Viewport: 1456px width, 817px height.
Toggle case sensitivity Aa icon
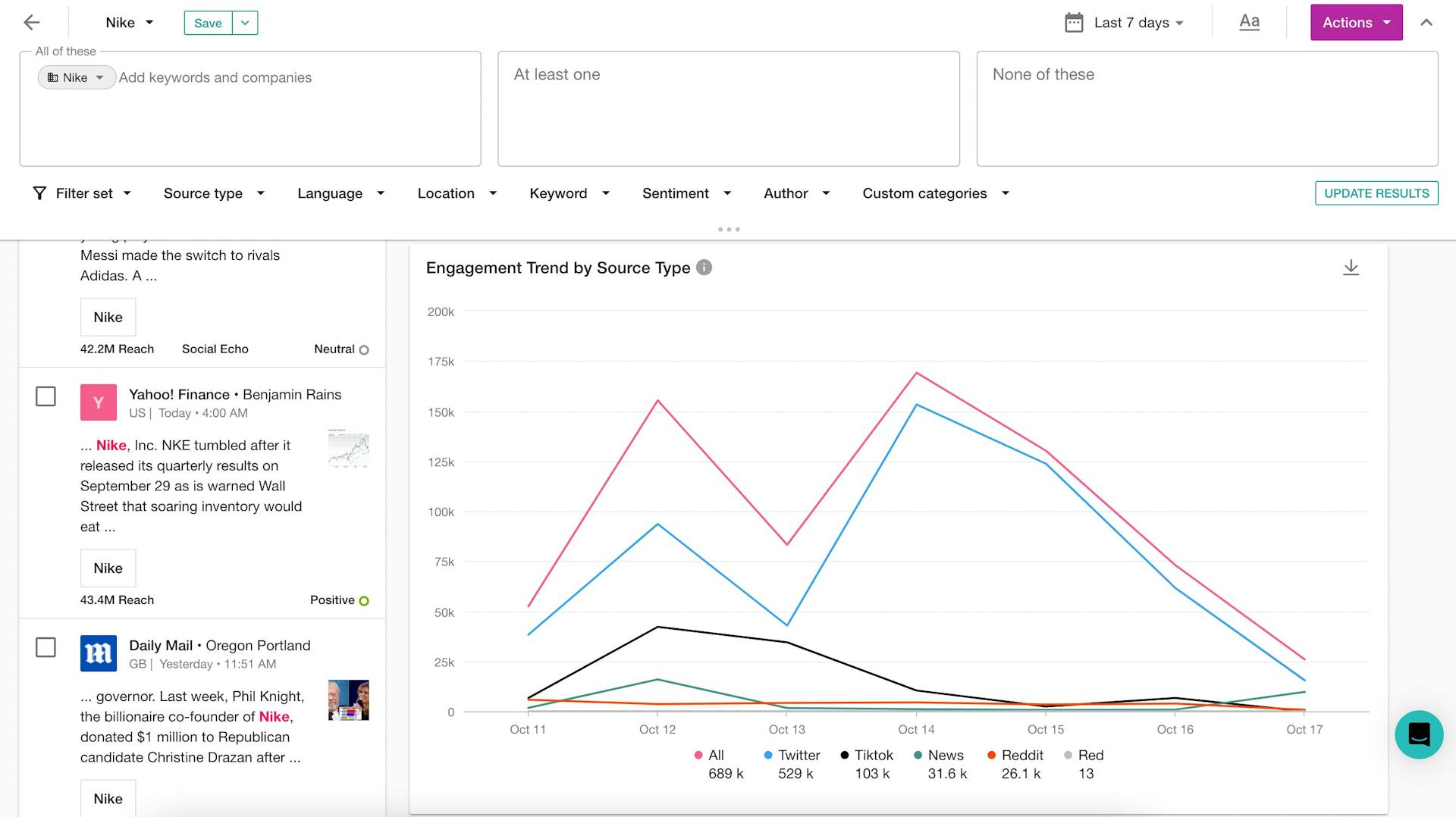1249,22
